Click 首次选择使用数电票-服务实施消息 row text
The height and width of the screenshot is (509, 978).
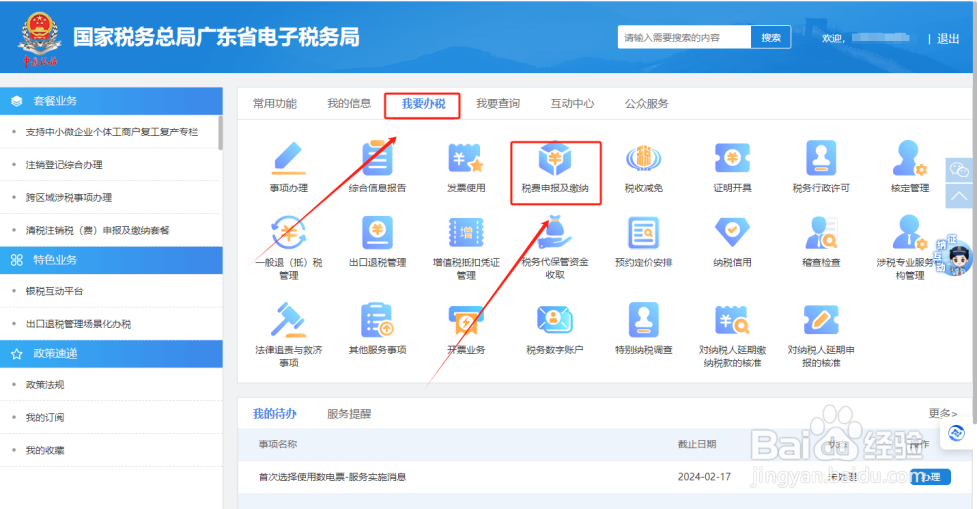click(x=332, y=477)
